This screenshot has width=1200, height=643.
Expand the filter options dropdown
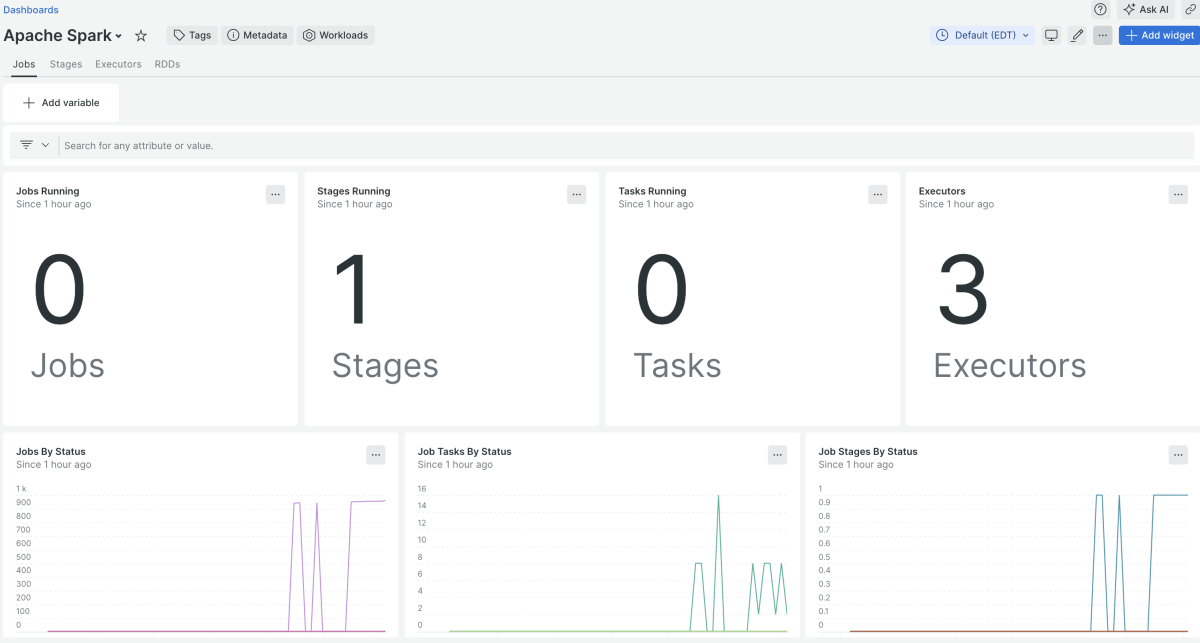pos(34,145)
